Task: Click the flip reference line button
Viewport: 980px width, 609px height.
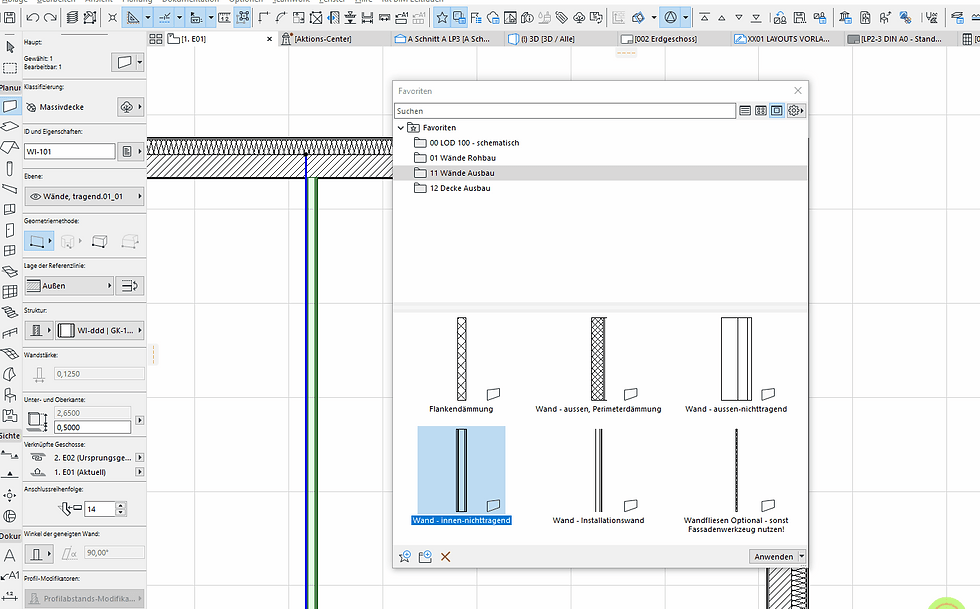Action: coord(129,286)
